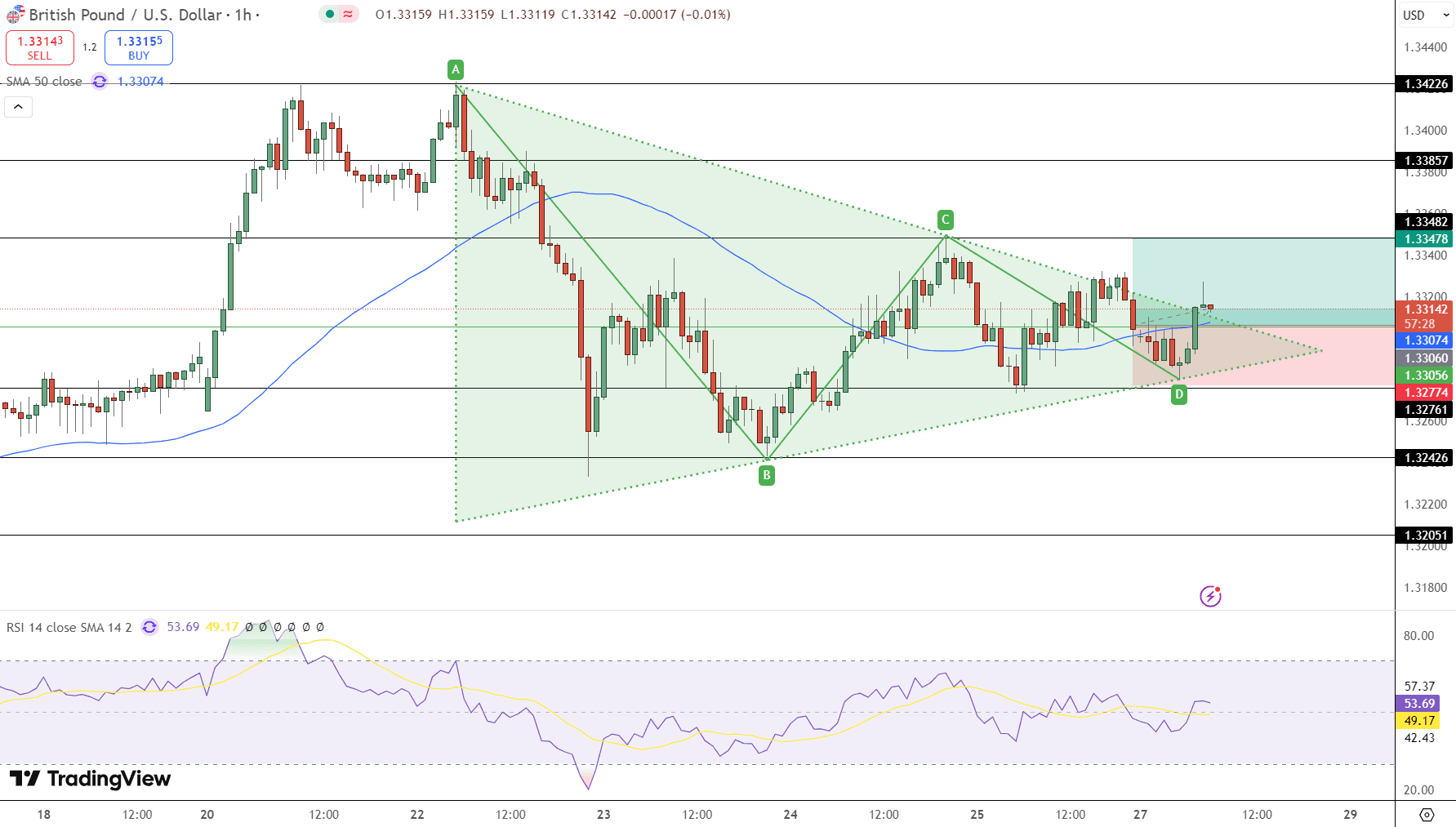
Task: Click date 27 on time axis
Action: point(1140,815)
